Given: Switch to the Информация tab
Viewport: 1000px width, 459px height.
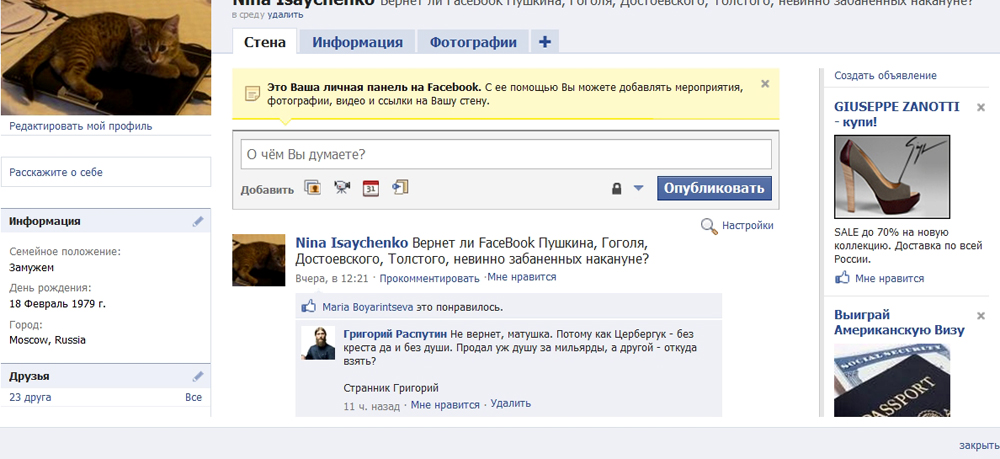Looking at the screenshot, I should 357,42.
